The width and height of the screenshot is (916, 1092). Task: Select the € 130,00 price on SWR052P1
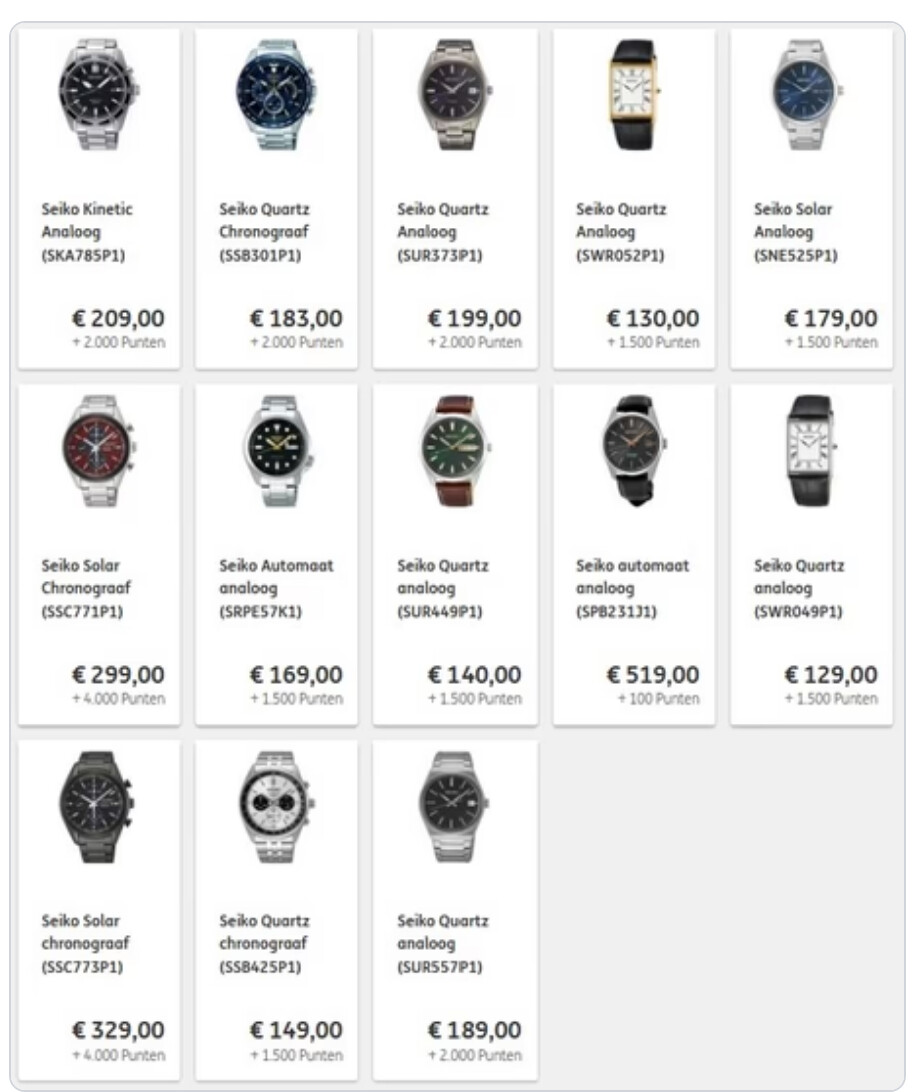[x=653, y=318]
